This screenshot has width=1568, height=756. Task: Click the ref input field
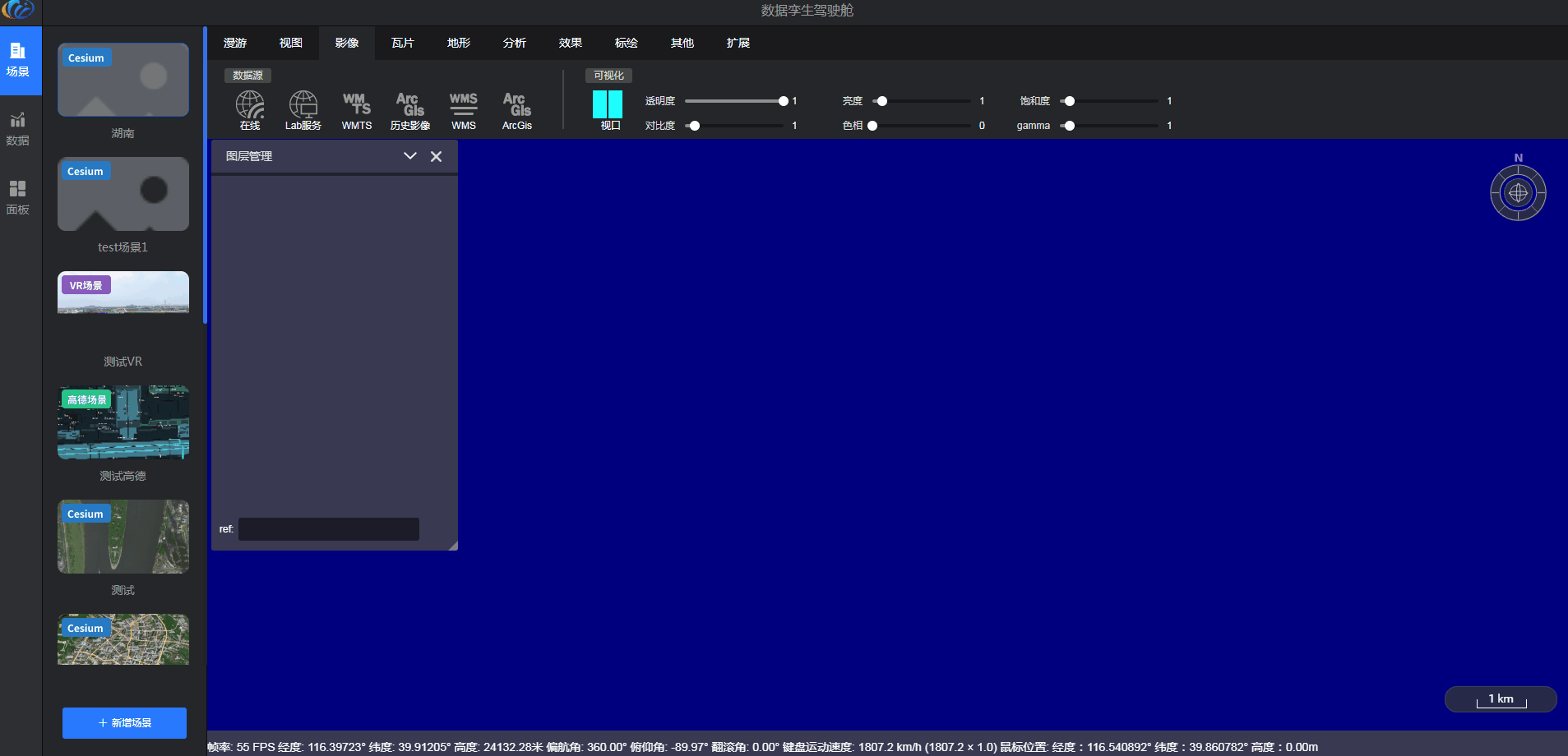(x=328, y=529)
